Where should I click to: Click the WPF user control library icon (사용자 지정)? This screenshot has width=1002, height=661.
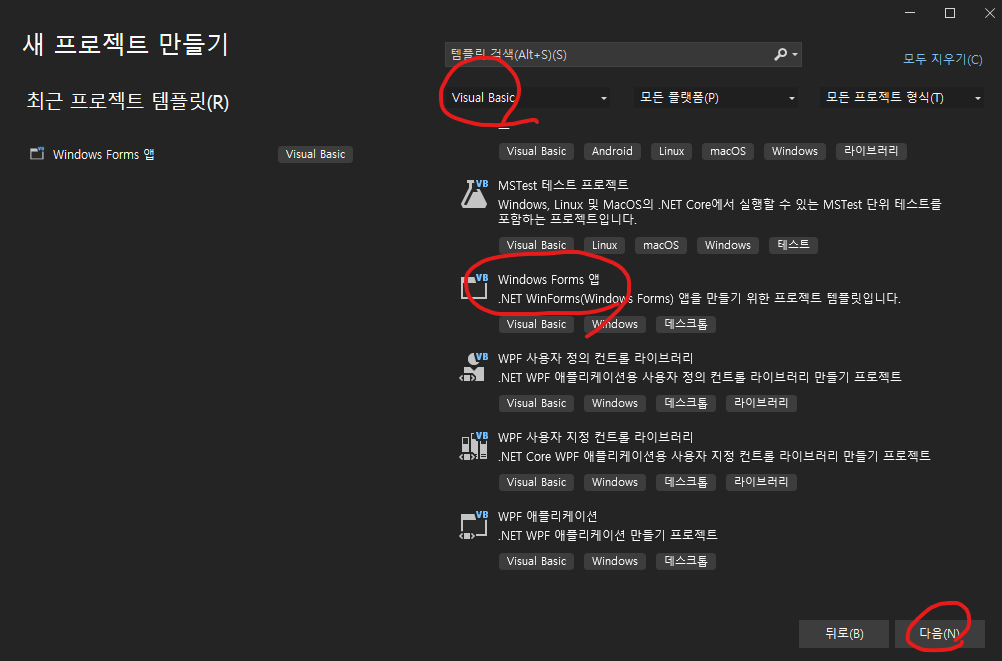474,446
